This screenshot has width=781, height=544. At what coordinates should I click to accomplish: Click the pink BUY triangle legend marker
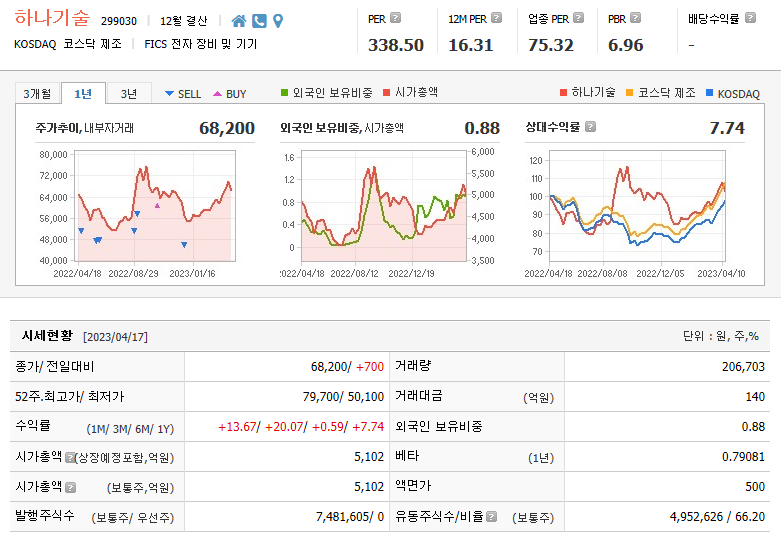217,94
